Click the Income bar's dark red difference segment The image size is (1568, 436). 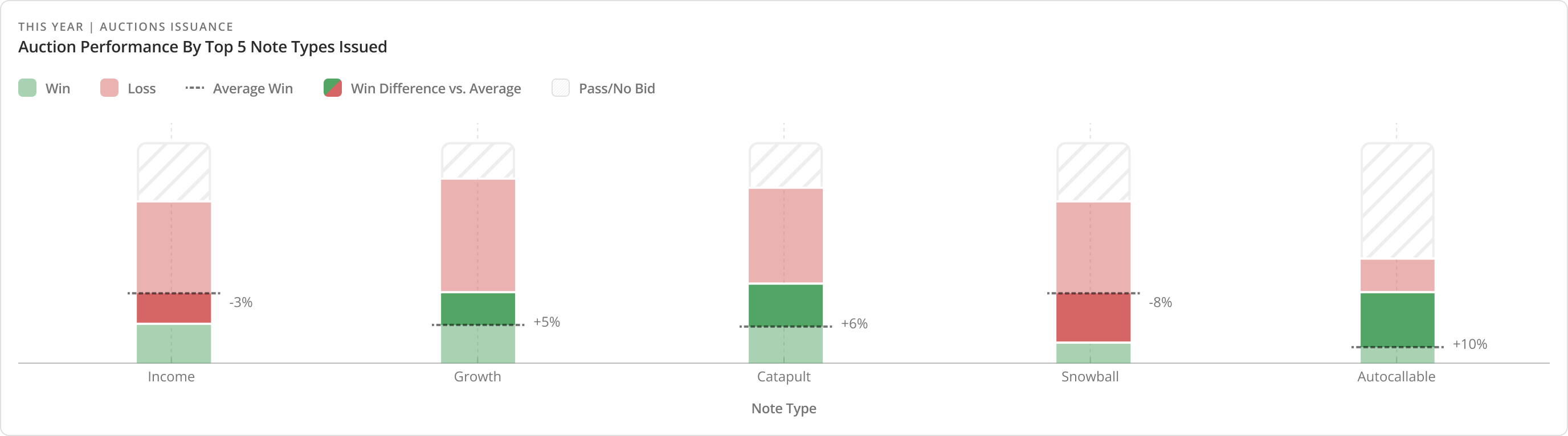click(x=174, y=309)
